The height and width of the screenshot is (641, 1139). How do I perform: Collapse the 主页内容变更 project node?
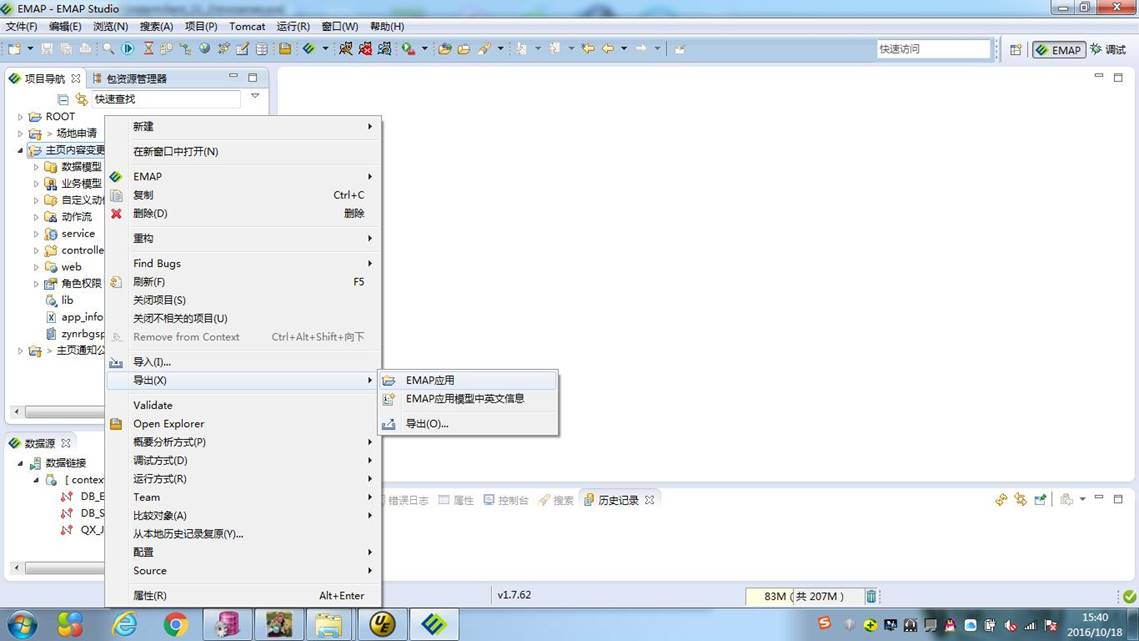(20, 150)
